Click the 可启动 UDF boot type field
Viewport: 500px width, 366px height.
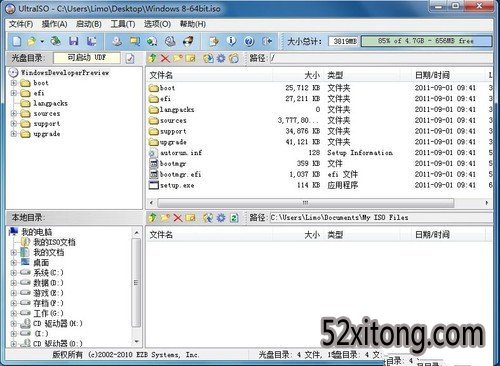pos(87,58)
